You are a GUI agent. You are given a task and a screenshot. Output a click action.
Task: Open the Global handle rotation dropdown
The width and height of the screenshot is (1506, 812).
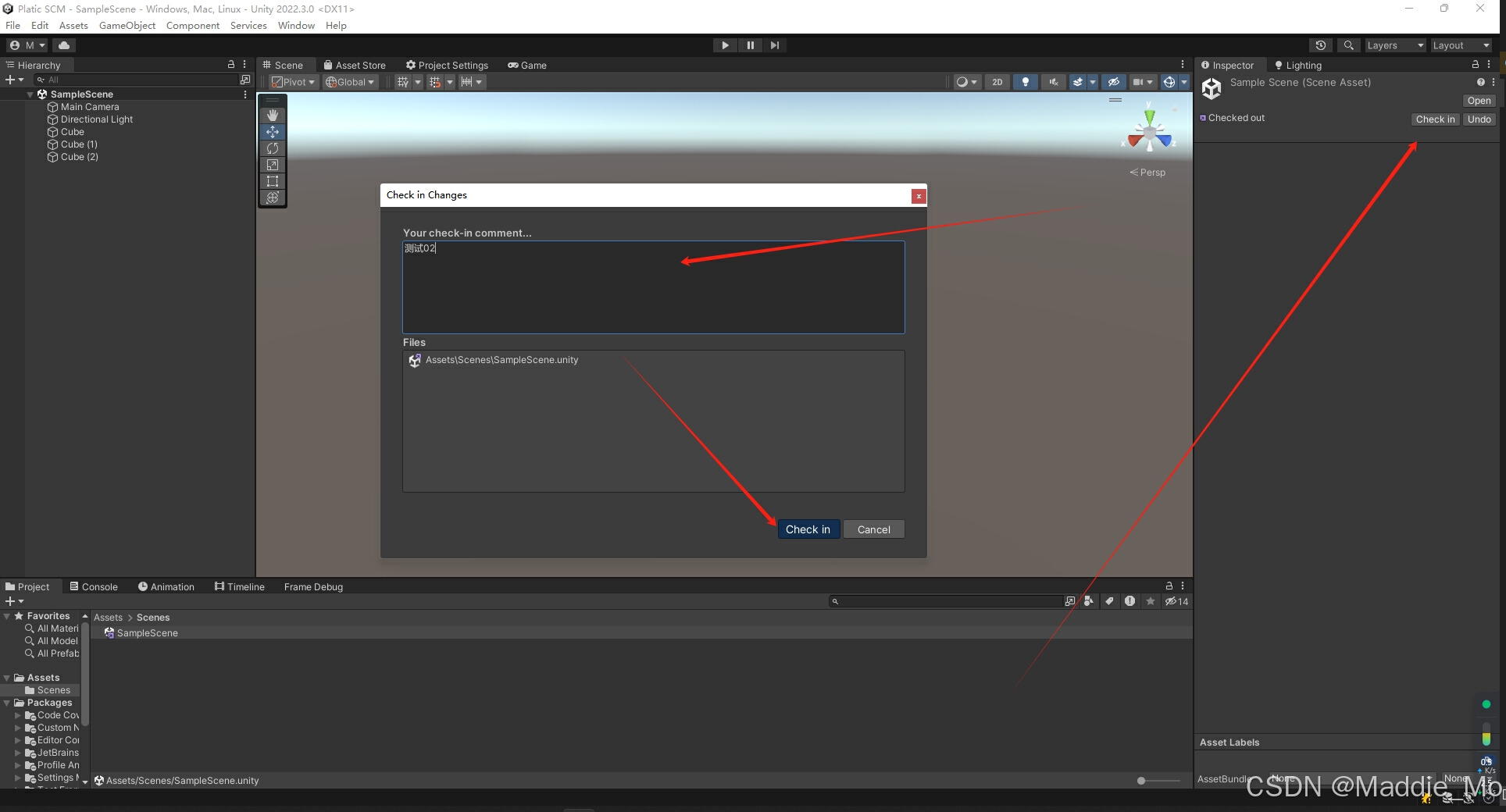pyautogui.click(x=350, y=82)
